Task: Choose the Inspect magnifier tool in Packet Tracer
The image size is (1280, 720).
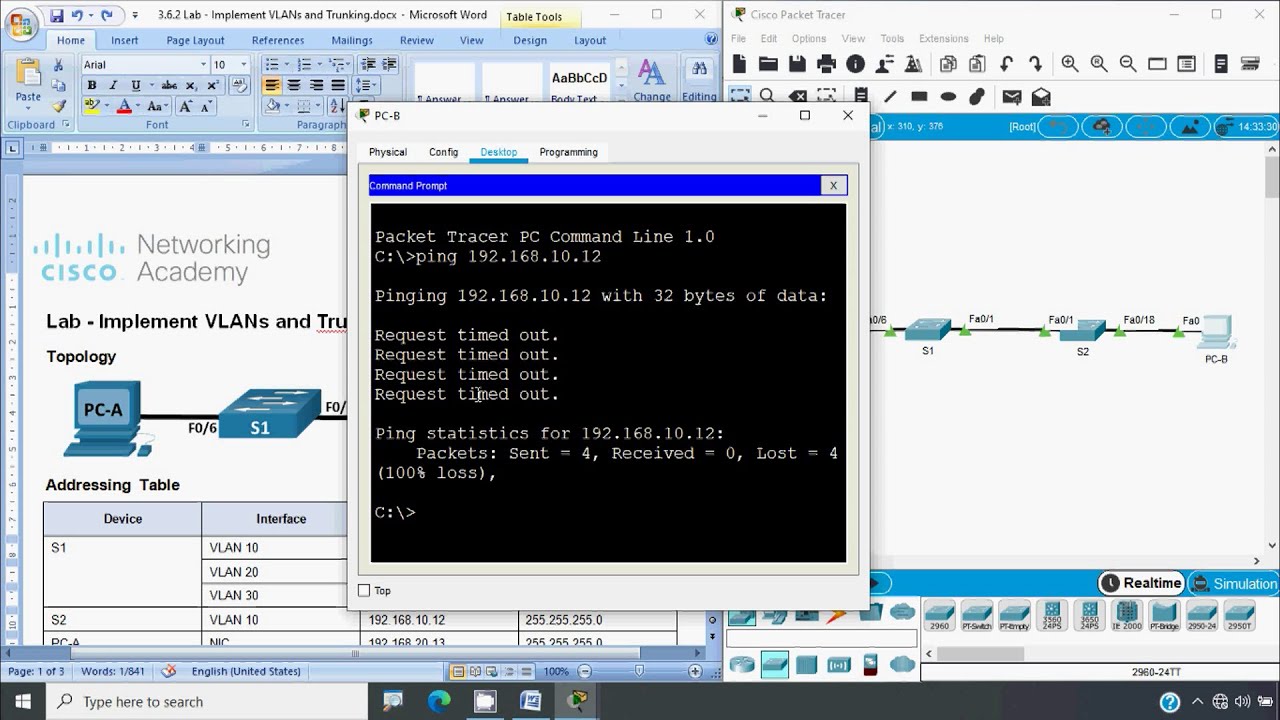Action: 767,97
